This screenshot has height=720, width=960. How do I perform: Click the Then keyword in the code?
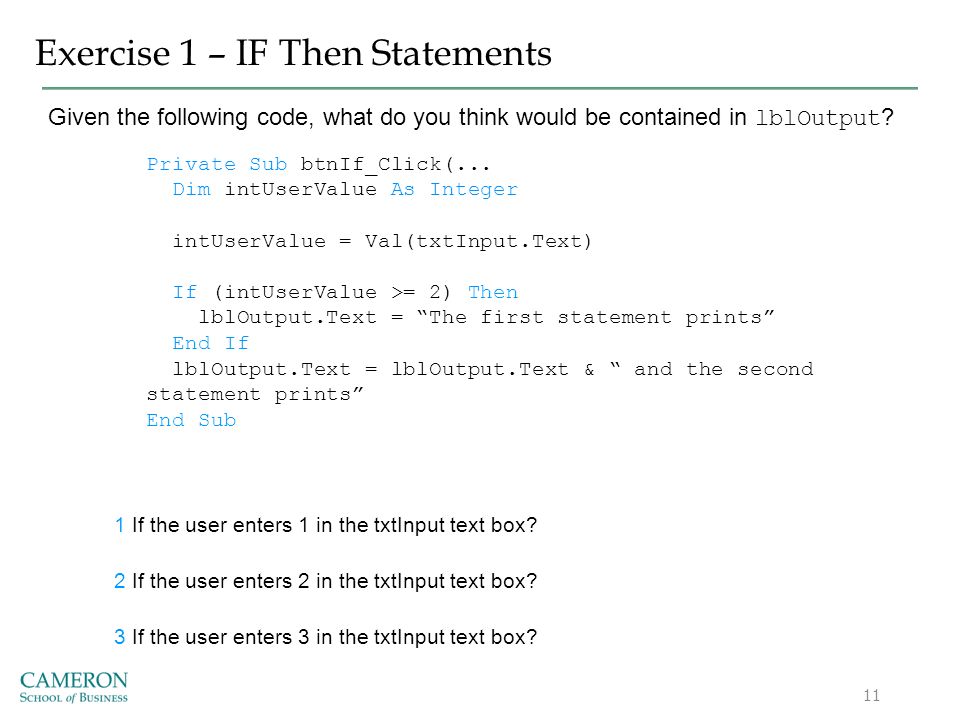493,292
